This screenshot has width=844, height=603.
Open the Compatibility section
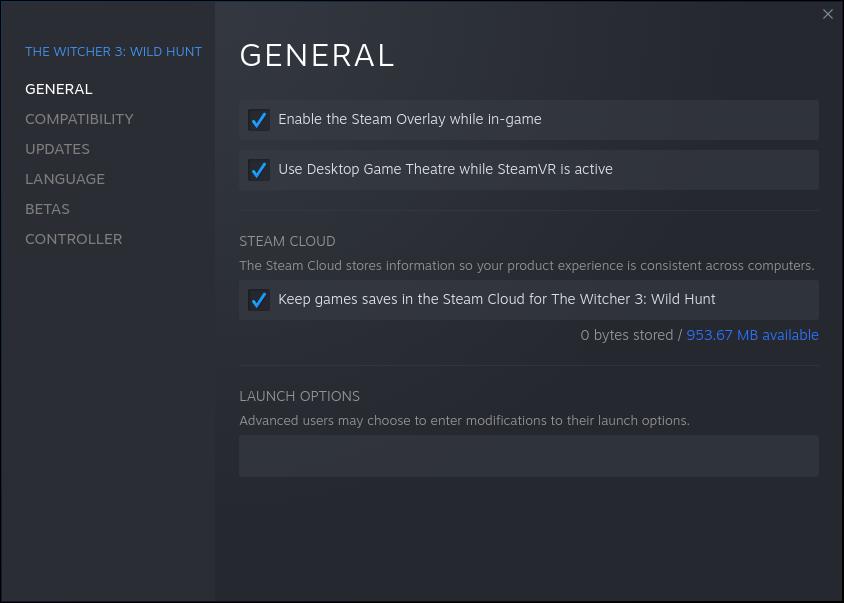79,119
